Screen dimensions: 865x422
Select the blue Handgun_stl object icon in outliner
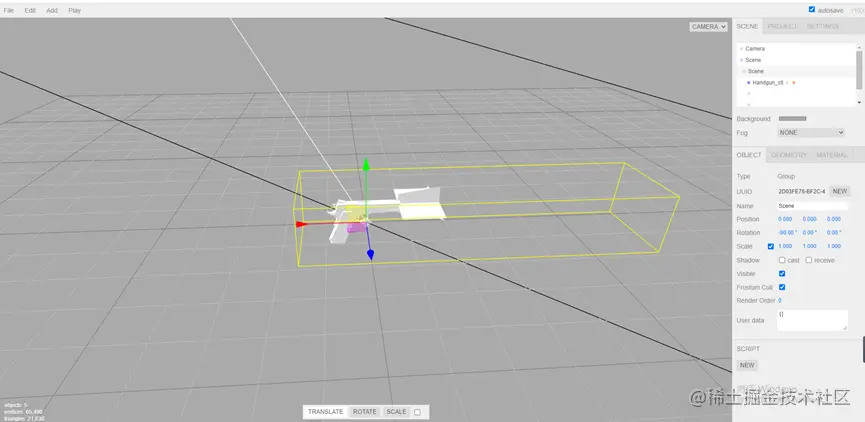pyautogui.click(x=749, y=83)
